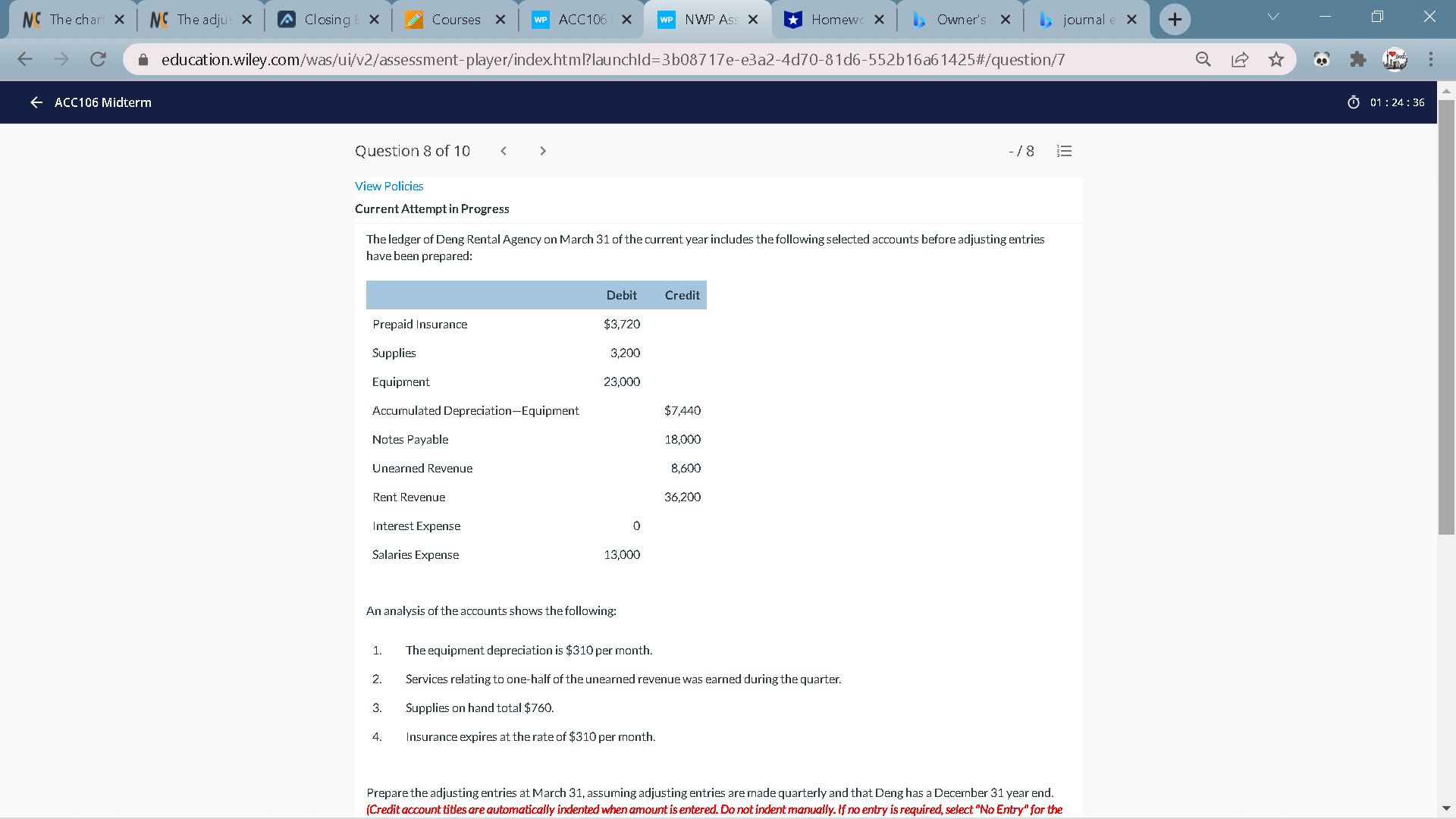Switch to the Closing tab
This screenshot has height=819, width=1456.
(x=328, y=20)
